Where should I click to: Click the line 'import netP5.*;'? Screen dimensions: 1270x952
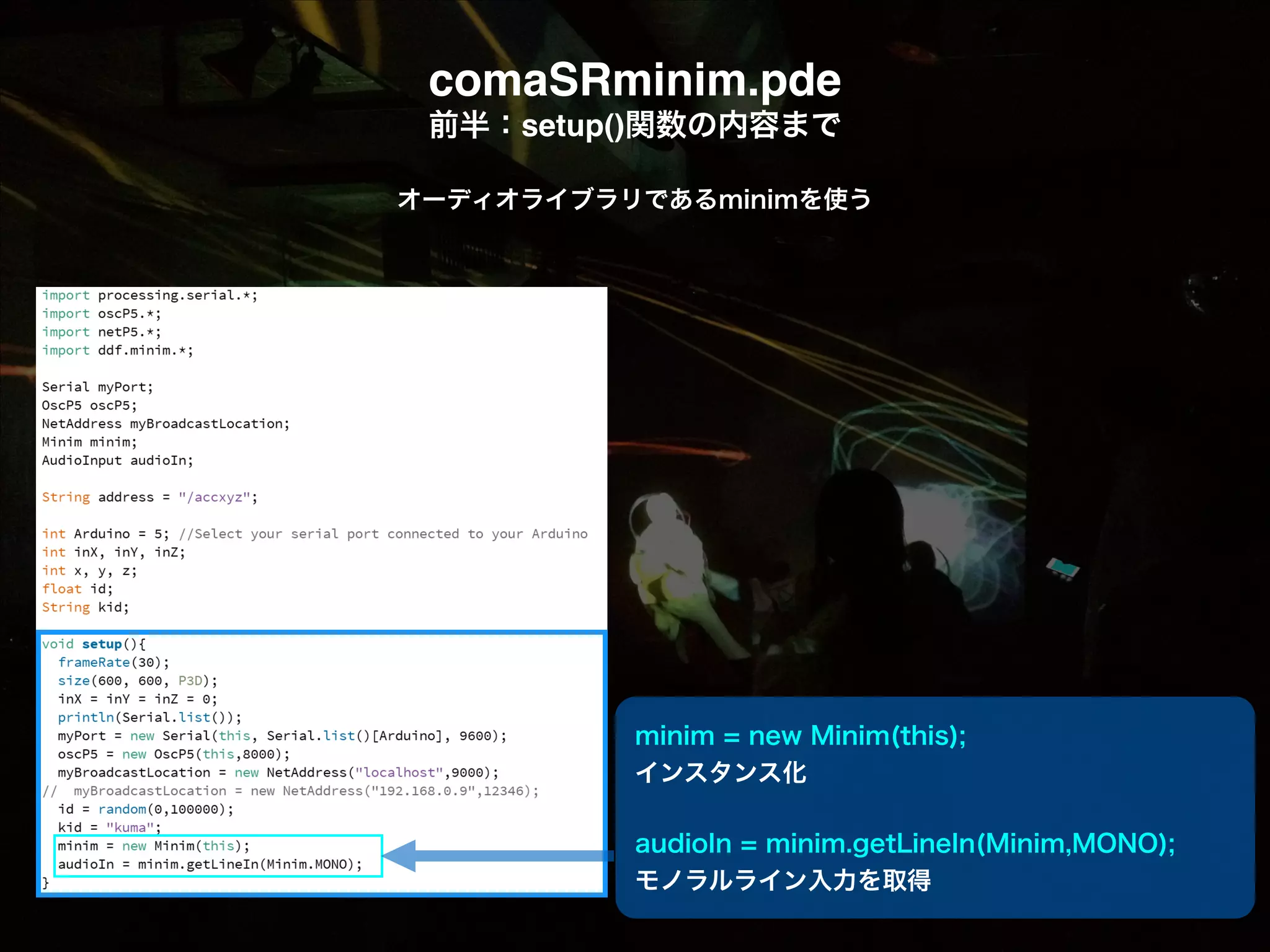pos(101,332)
